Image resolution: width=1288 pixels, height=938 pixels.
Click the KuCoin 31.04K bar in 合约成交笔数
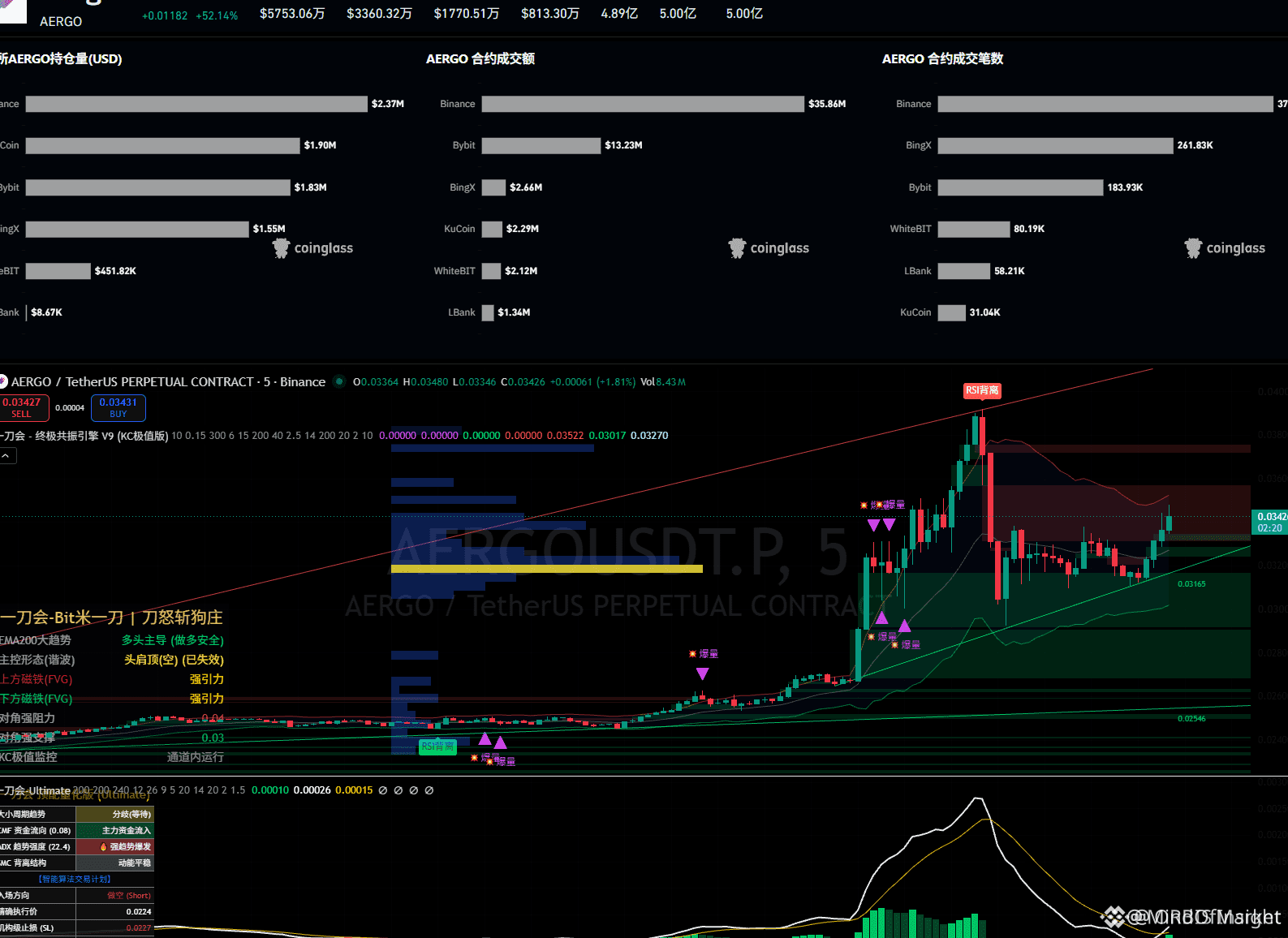(952, 312)
